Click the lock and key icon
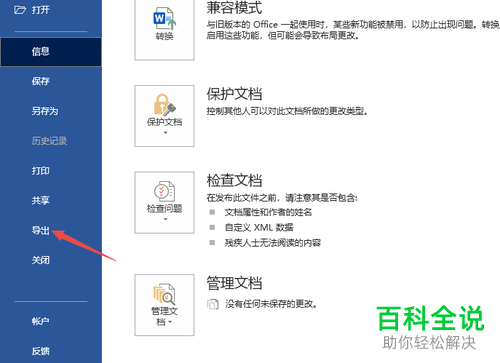 click(x=165, y=104)
